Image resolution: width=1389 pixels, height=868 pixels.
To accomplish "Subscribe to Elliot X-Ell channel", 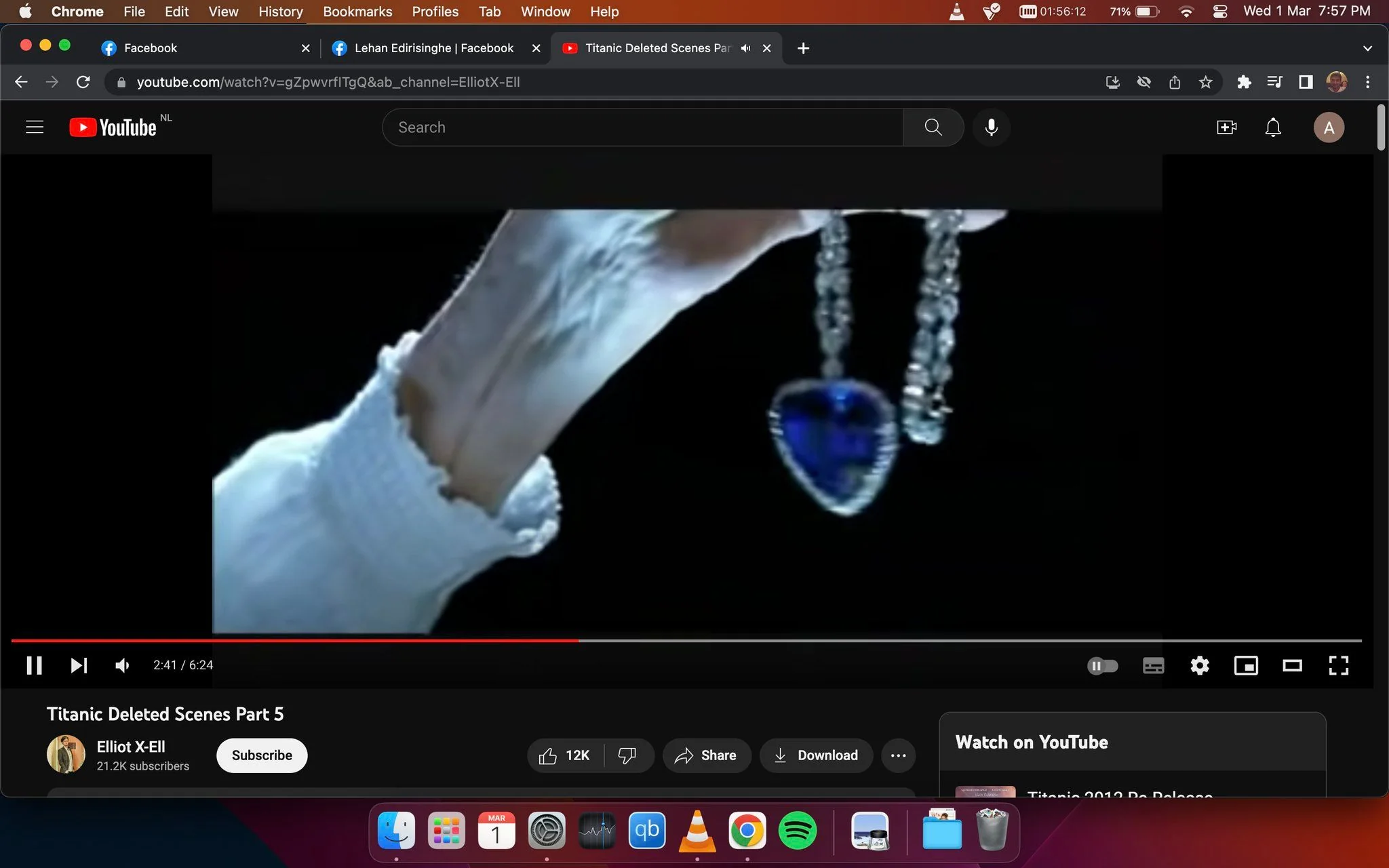I will pyautogui.click(x=262, y=755).
